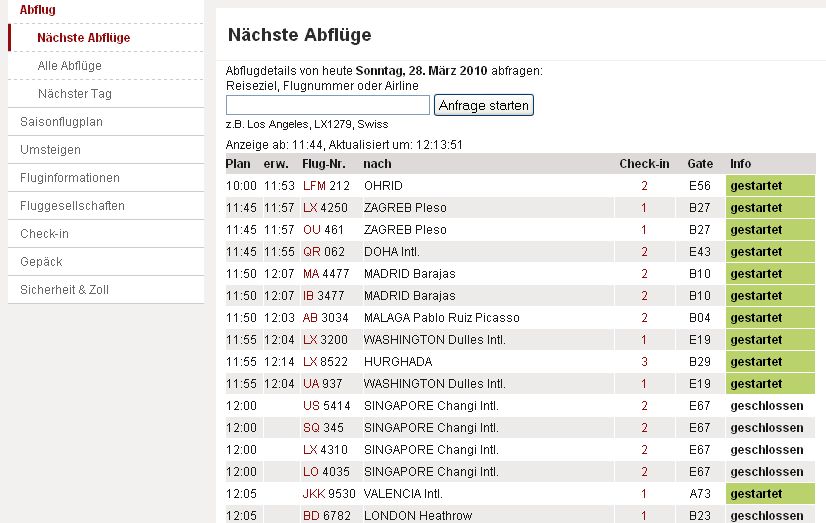Click flight BD 6782 to London Heathrow
The image size is (826, 523).
click(x=326, y=516)
